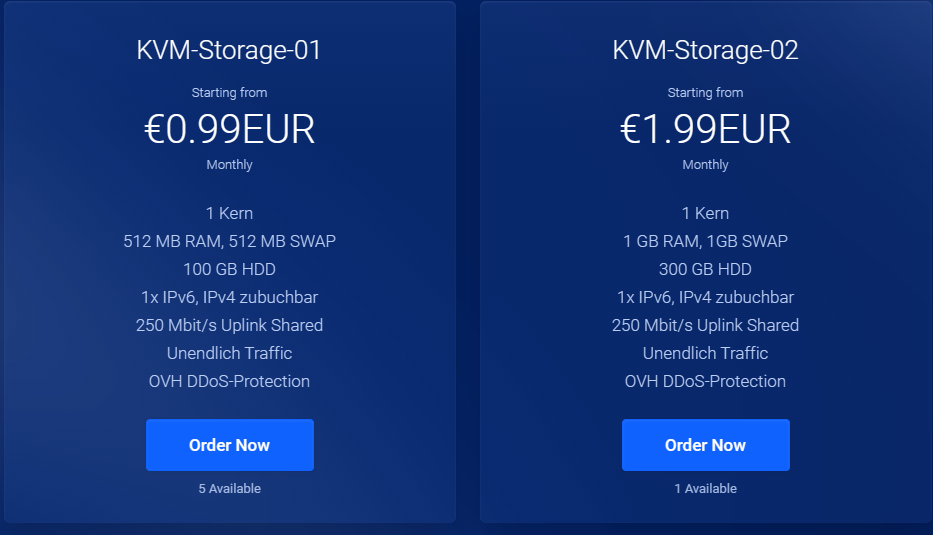Click the 100 GB HDD feature text
This screenshot has height=535, width=933.
tap(229, 269)
